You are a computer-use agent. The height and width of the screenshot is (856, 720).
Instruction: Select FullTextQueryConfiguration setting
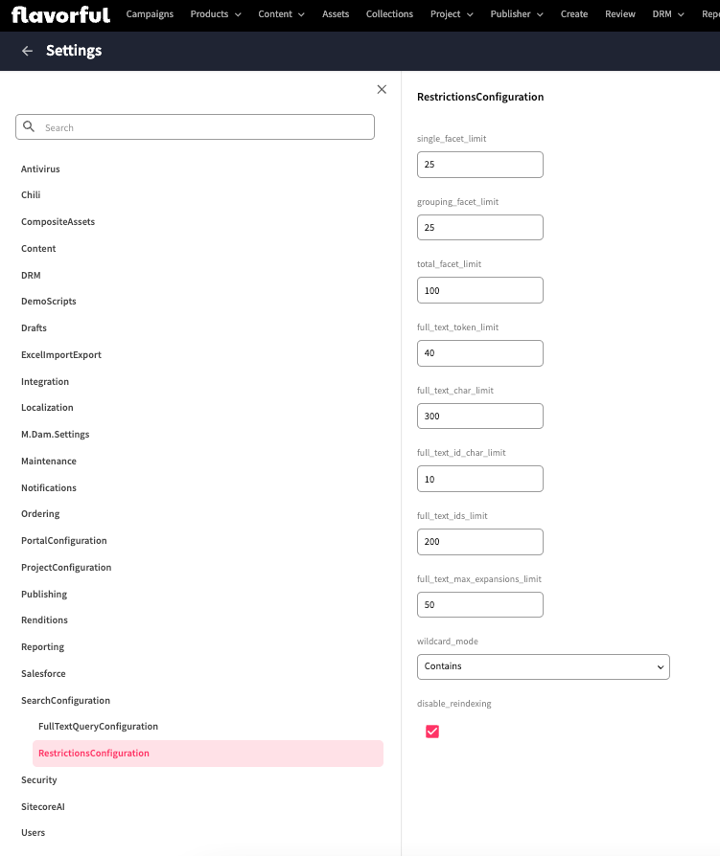tap(98, 726)
